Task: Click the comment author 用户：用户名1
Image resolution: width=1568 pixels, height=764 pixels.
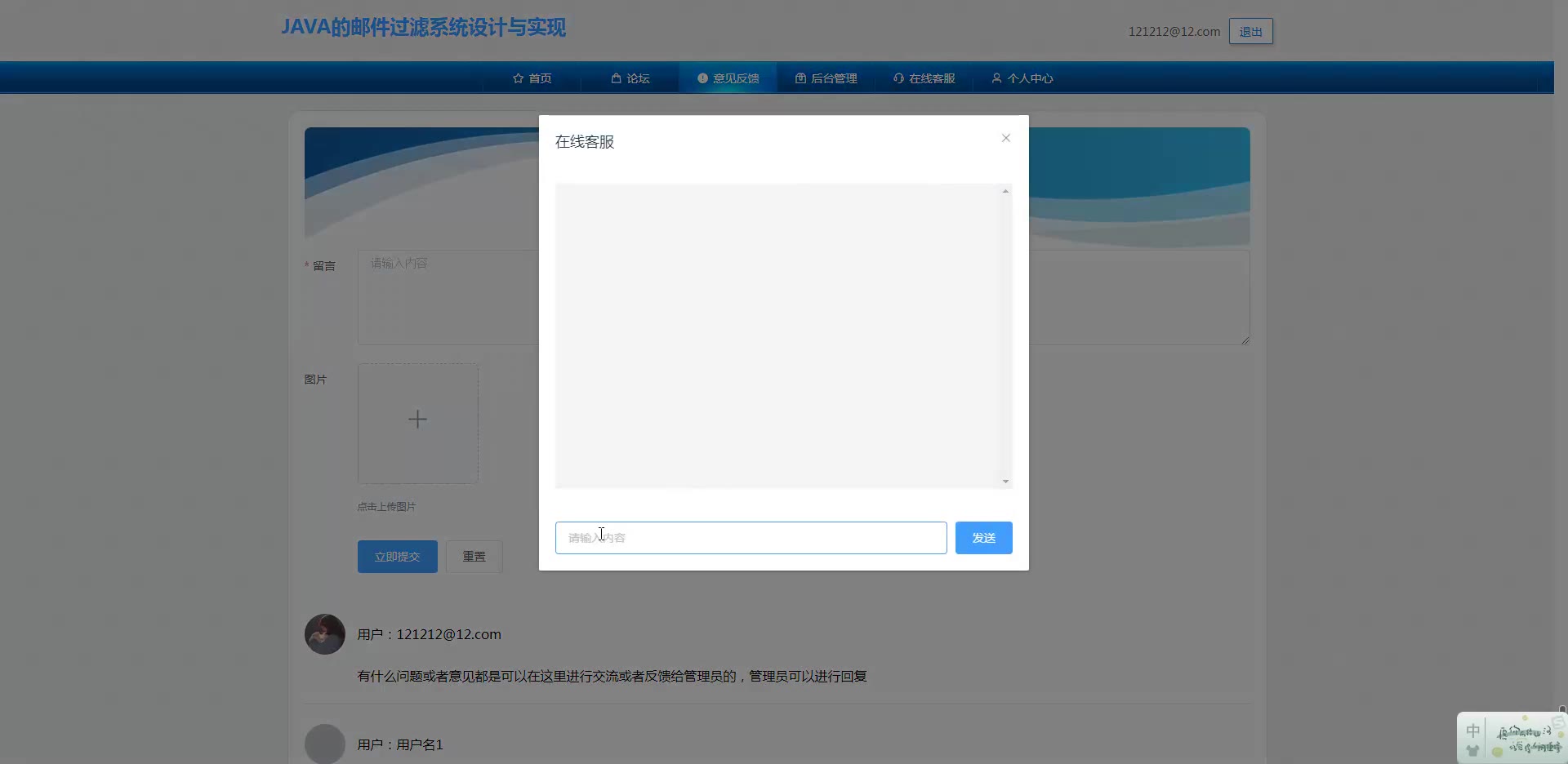Action: 400,744
